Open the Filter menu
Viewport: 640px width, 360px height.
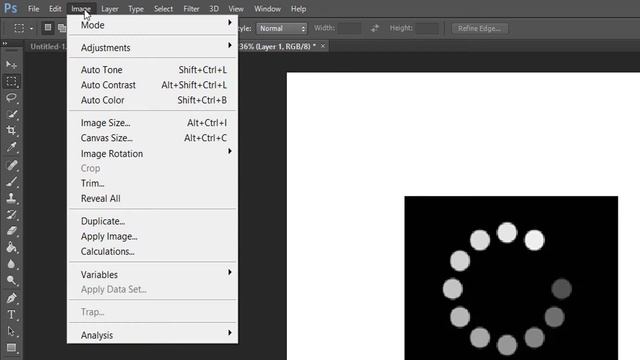(x=191, y=9)
